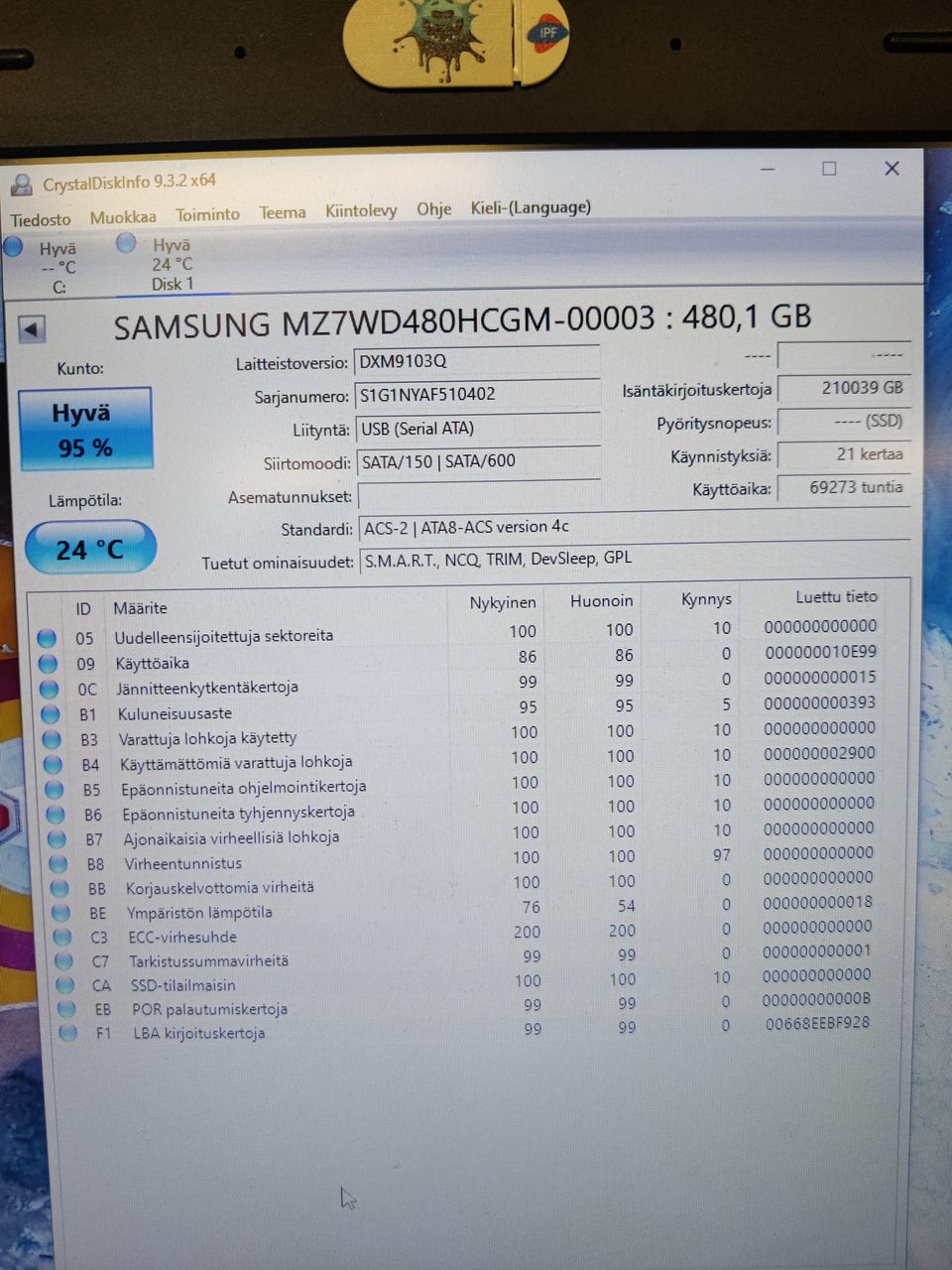Click status orb for attribute B3

52,739
